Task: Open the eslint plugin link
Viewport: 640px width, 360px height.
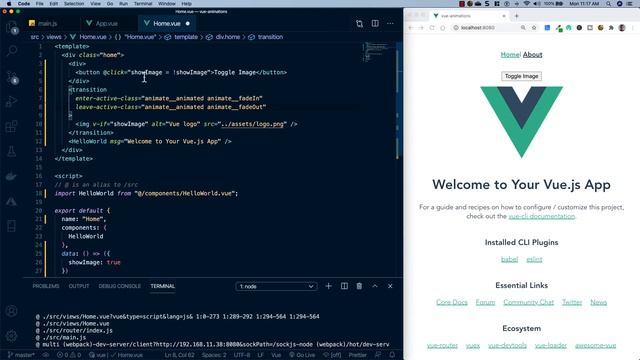Action: pos(534,259)
